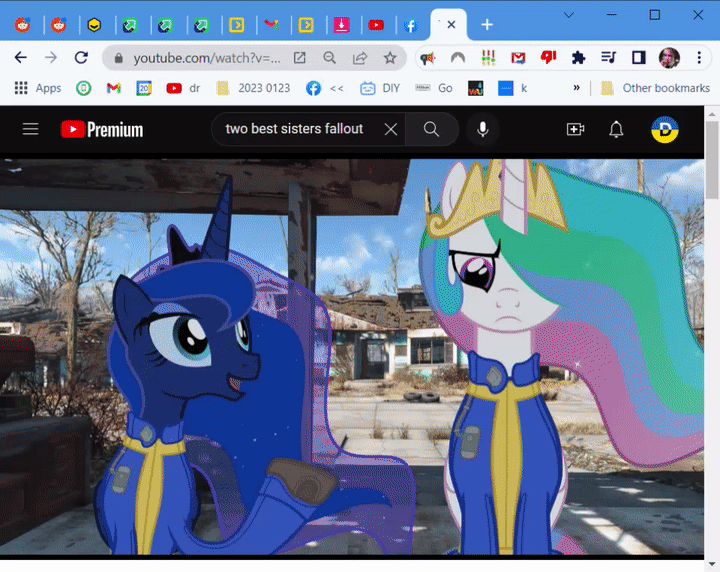
Task: Open the YouTube account avatar menu
Action: coord(665,129)
